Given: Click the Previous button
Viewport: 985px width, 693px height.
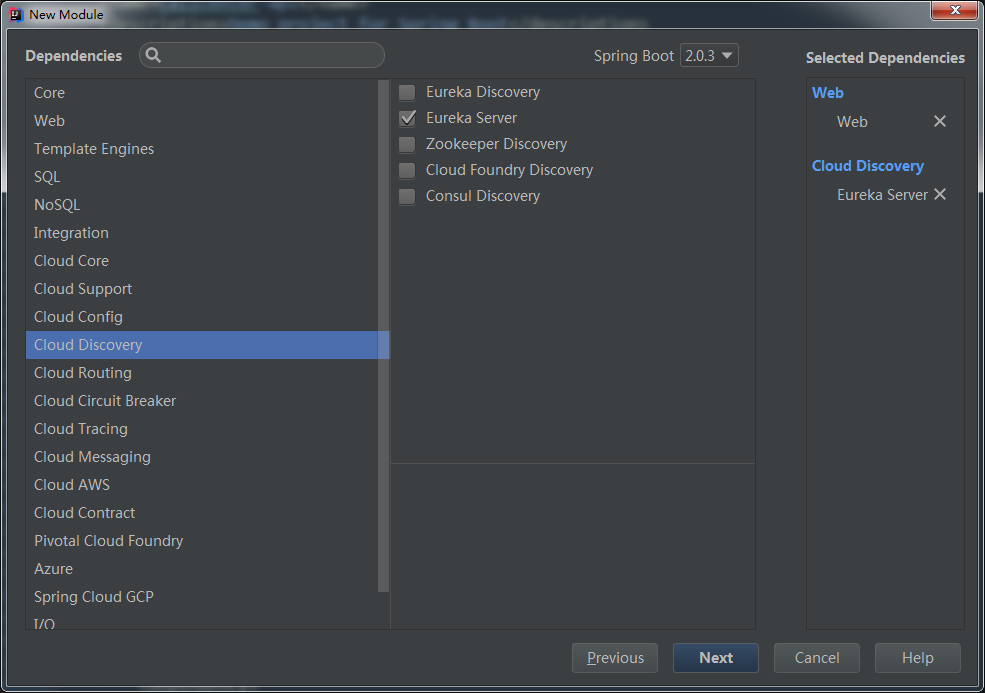Looking at the screenshot, I should (x=614, y=658).
